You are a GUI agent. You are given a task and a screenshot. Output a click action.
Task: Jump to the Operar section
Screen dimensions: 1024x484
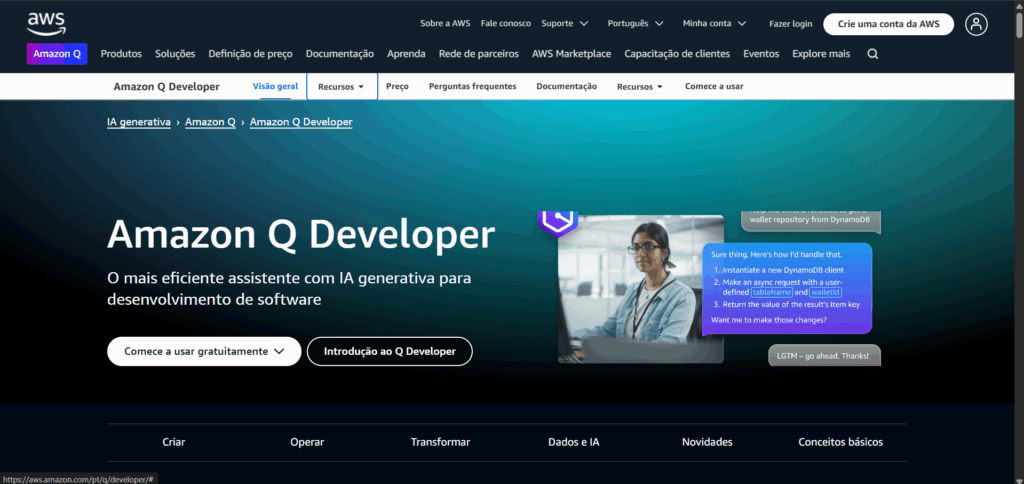(x=307, y=442)
